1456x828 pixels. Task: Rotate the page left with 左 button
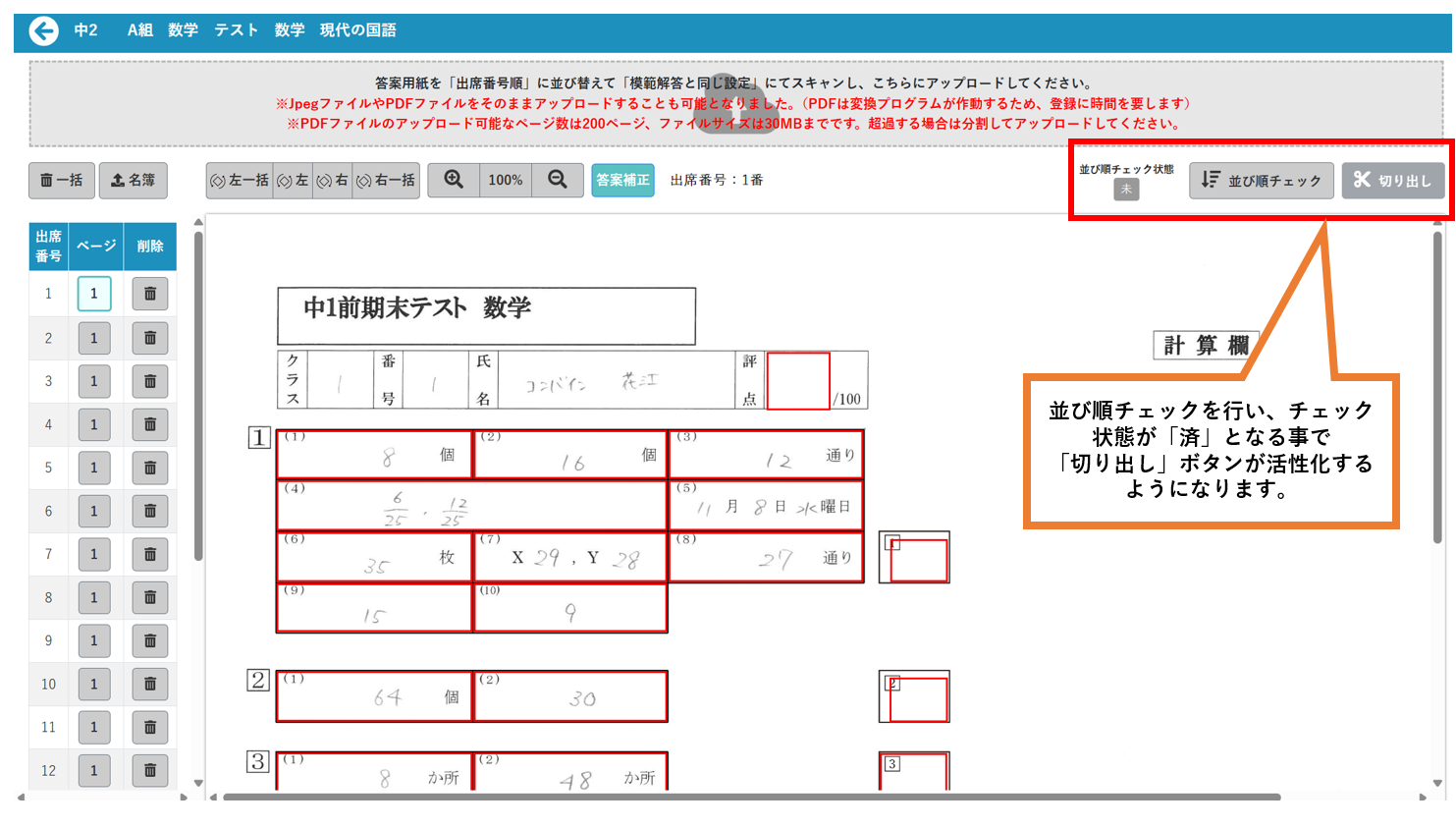point(293,181)
